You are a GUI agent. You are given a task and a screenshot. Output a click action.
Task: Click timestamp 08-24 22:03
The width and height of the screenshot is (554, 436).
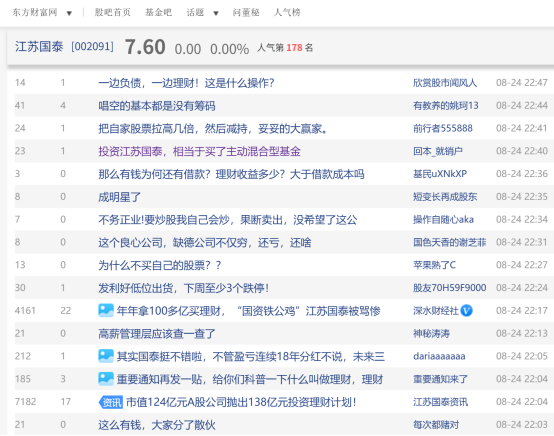coord(521,424)
